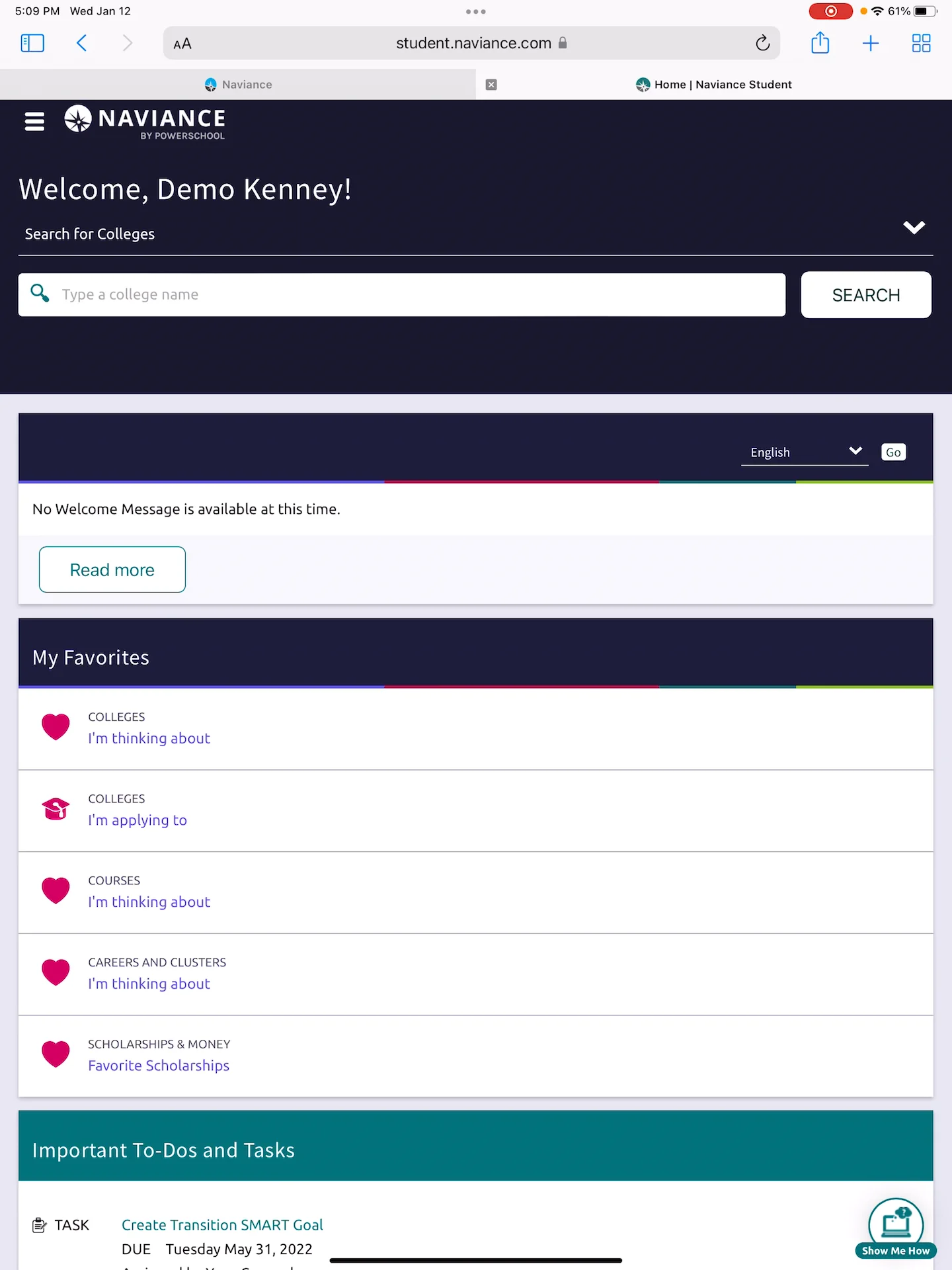Viewport: 952px width, 1270px height.
Task: Open Colleges I'm applying to link
Action: coord(138,820)
